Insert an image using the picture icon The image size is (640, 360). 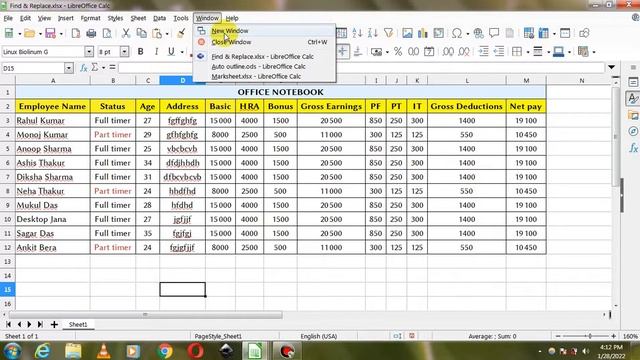[407, 33]
